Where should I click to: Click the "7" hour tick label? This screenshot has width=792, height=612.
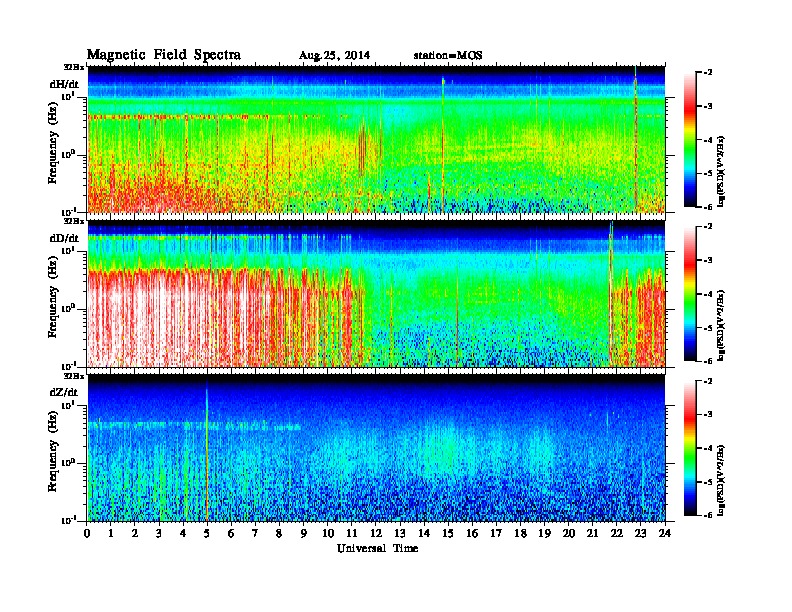point(256,534)
